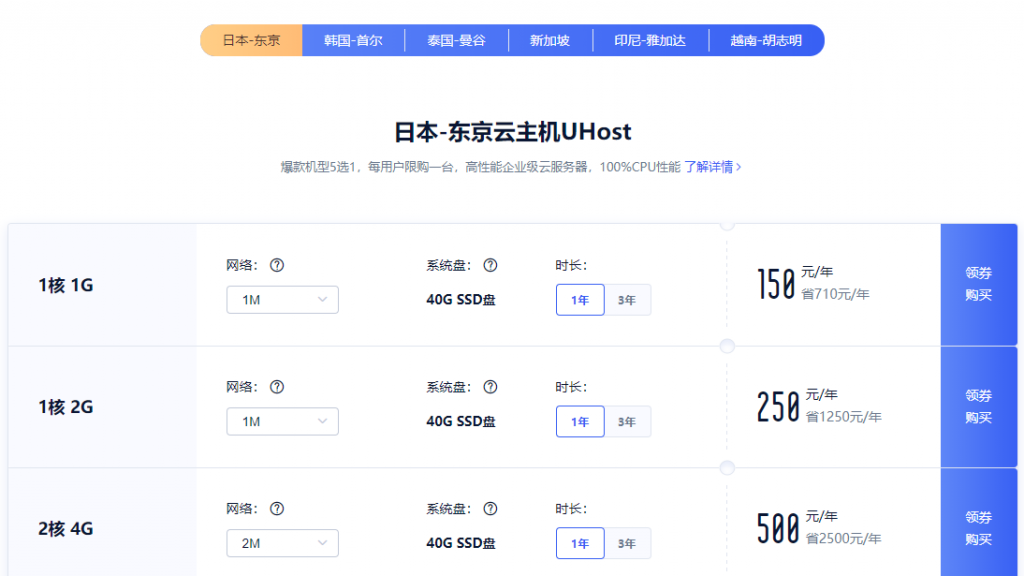Click the 系统盘 help icon for 1核2G plan
The width and height of the screenshot is (1024, 576).
coord(490,387)
